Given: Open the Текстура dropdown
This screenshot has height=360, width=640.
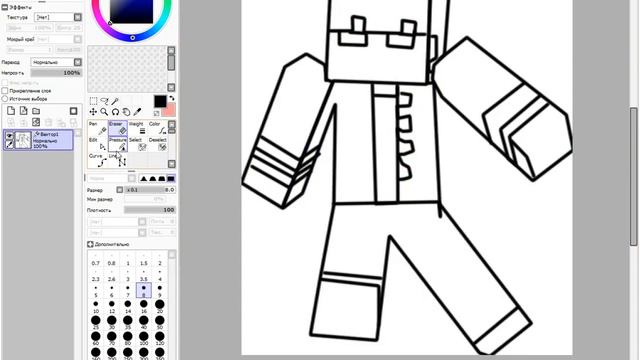Looking at the screenshot, I should tap(78, 17).
